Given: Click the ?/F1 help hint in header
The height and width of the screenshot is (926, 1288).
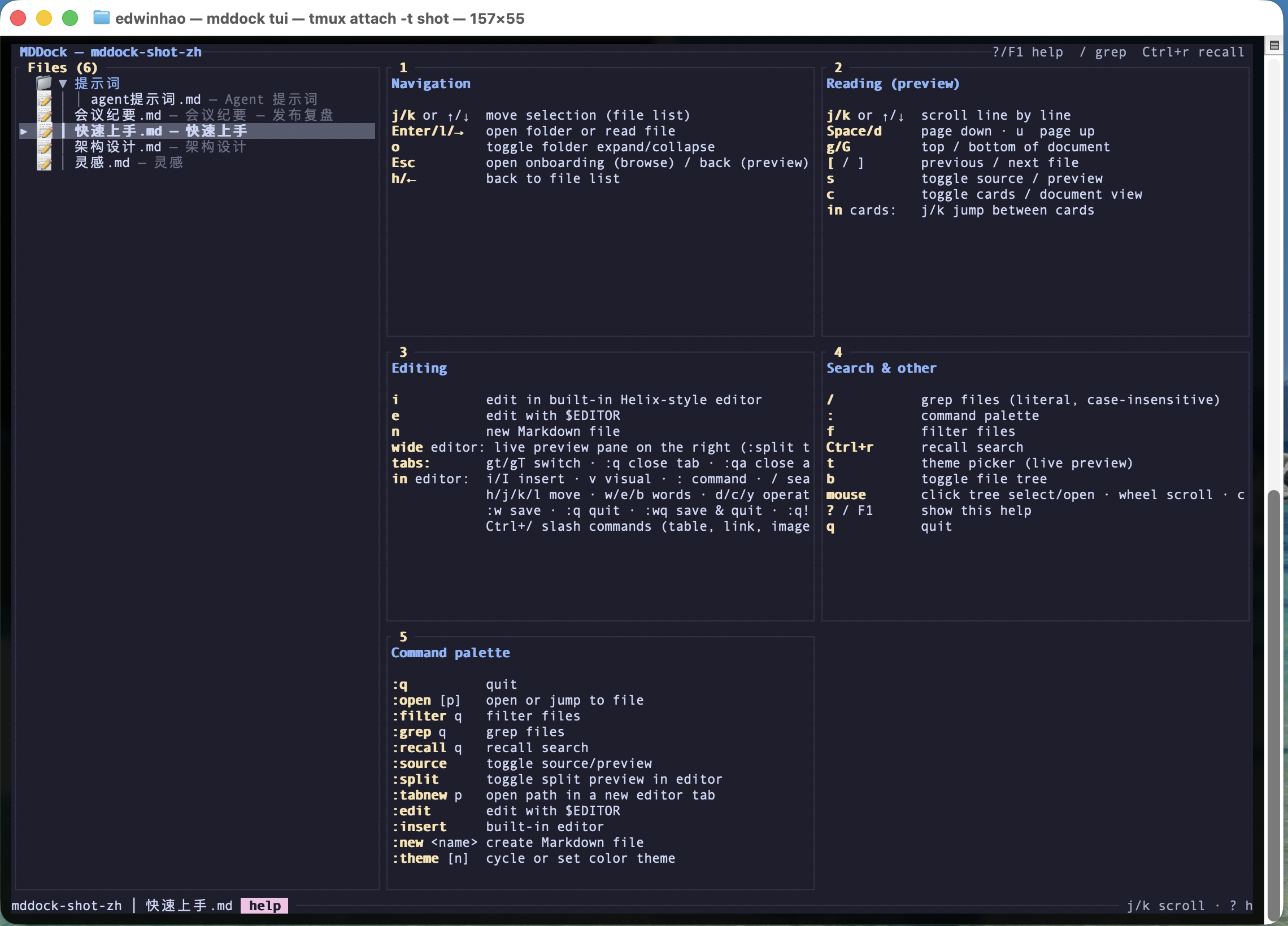Looking at the screenshot, I should [x=1028, y=53].
